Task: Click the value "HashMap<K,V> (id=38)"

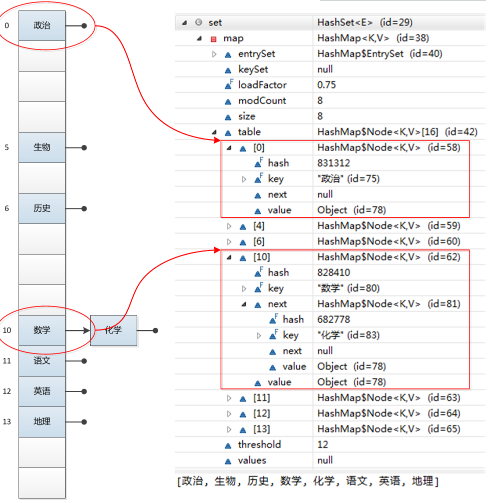Action: [x=373, y=38]
